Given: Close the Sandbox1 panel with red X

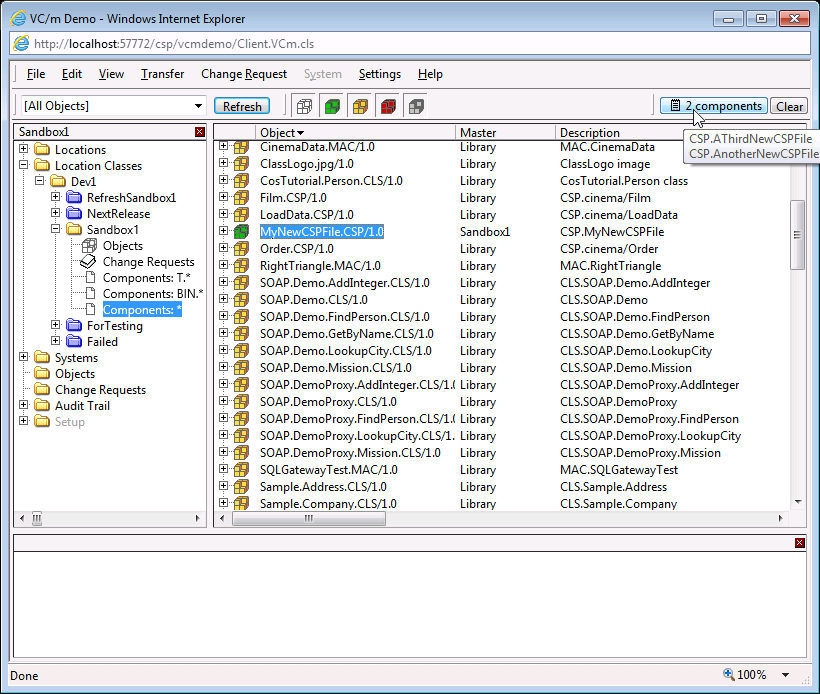Looking at the screenshot, I should tap(200, 132).
